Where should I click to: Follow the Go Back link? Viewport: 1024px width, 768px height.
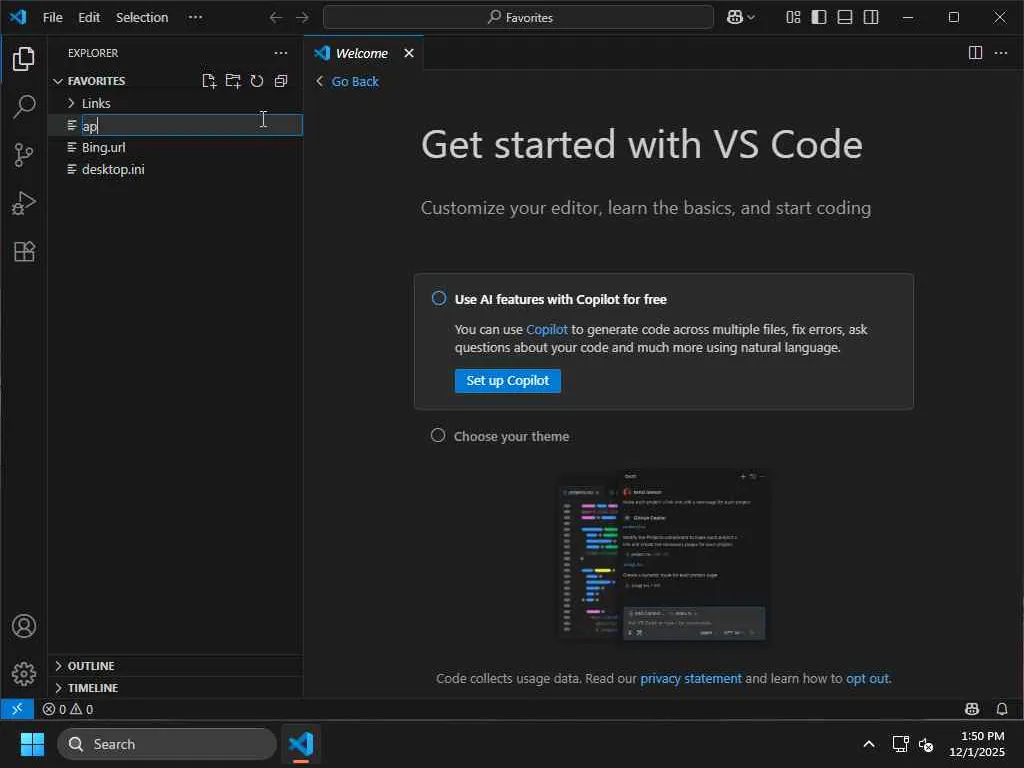tap(355, 82)
